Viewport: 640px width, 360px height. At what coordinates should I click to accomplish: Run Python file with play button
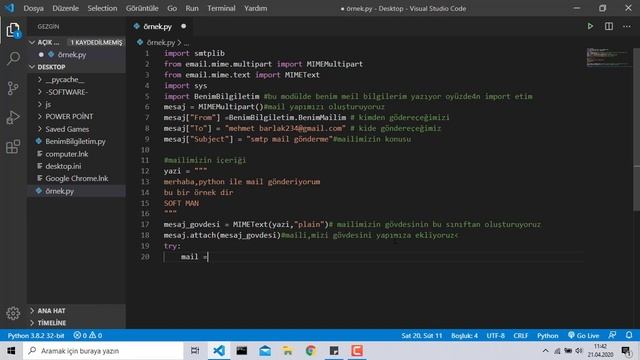pos(590,26)
